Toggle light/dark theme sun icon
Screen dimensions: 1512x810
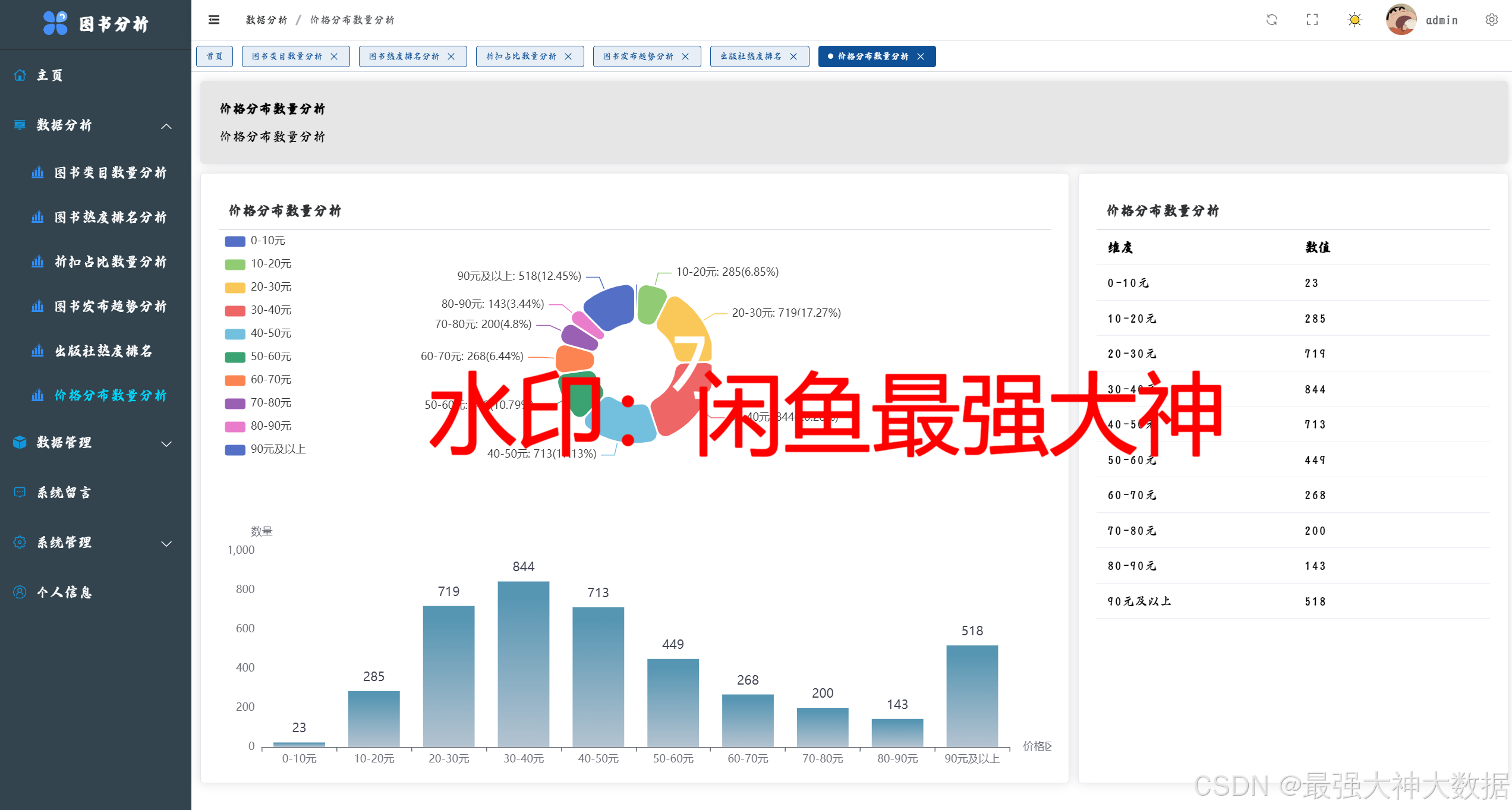[1354, 20]
